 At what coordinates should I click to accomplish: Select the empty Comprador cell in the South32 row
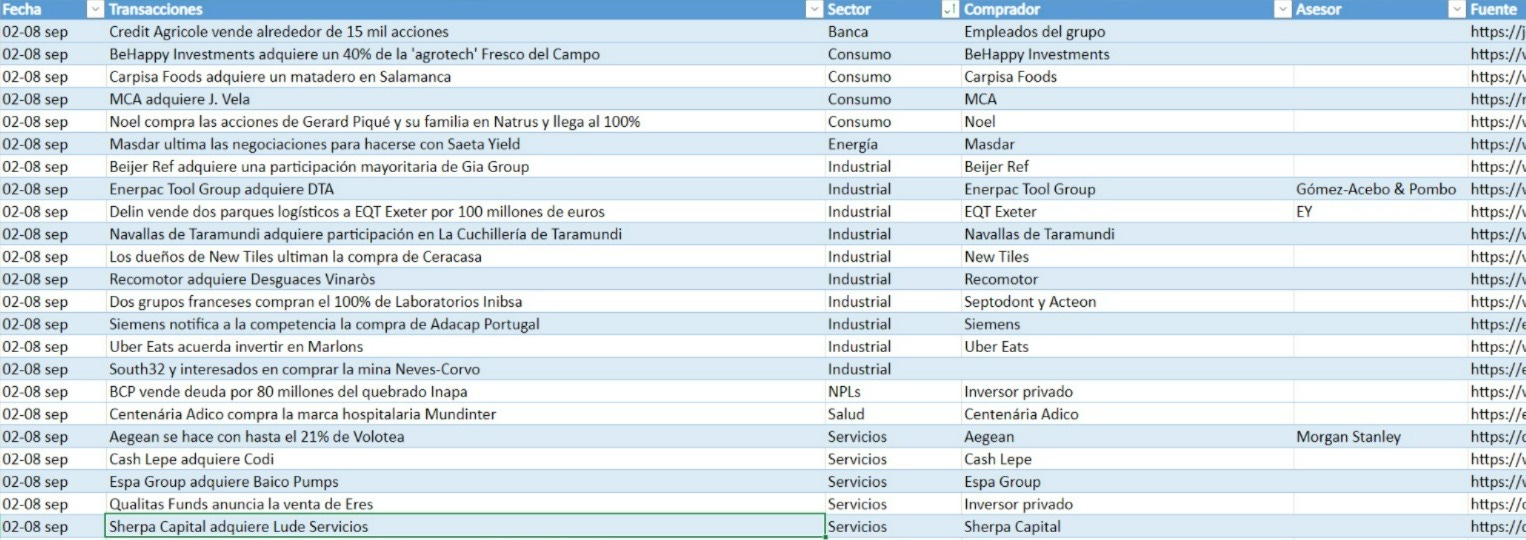(x=1126, y=369)
